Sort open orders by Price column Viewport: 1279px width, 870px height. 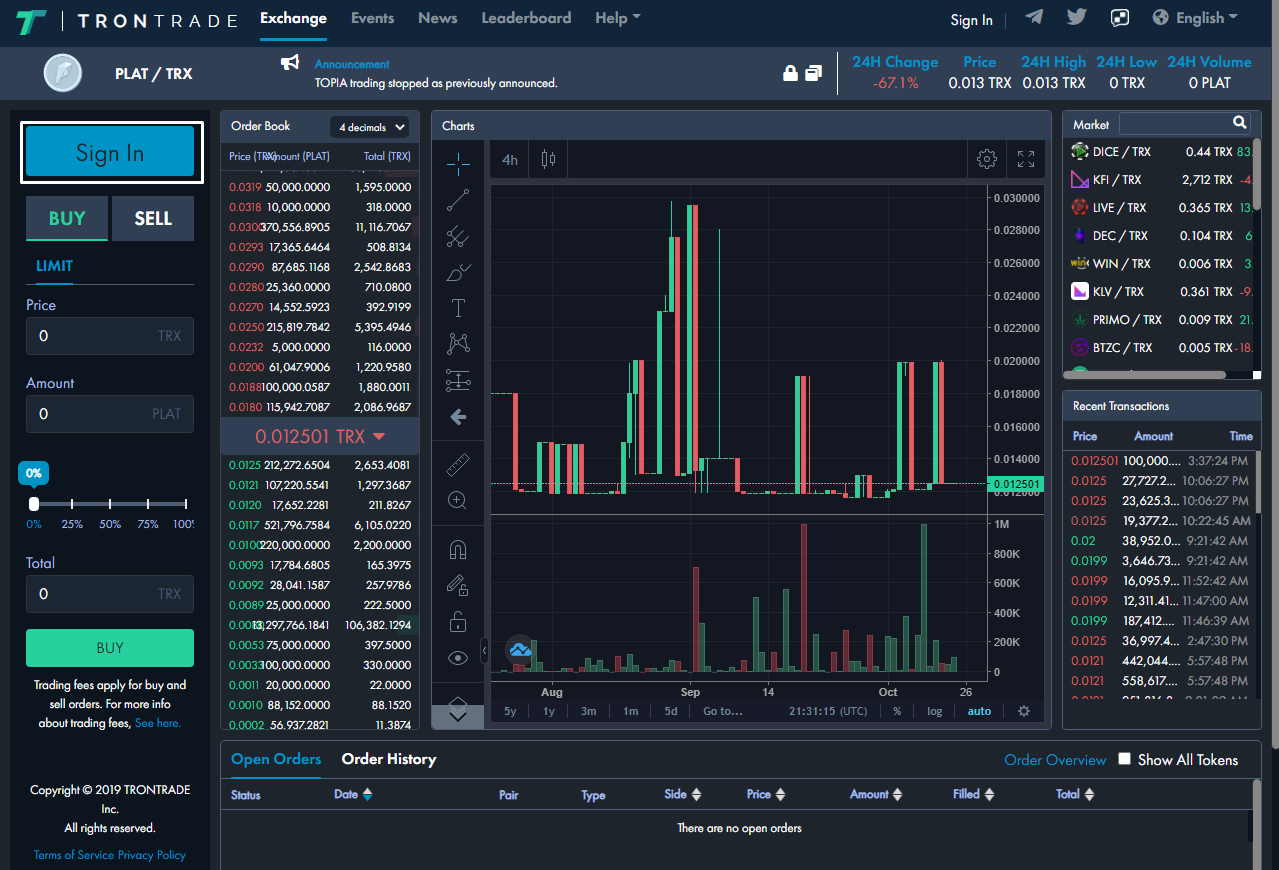coord(766,794)
